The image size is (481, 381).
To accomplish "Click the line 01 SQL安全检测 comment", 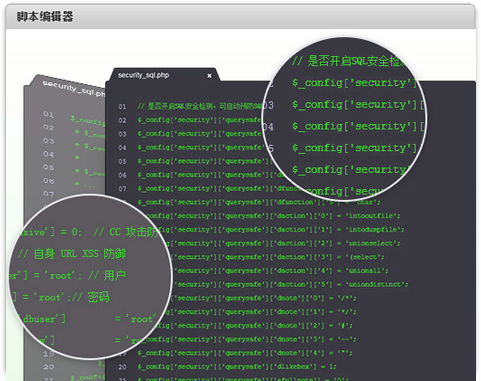I will pyautogui.click(x=200, y=106).
